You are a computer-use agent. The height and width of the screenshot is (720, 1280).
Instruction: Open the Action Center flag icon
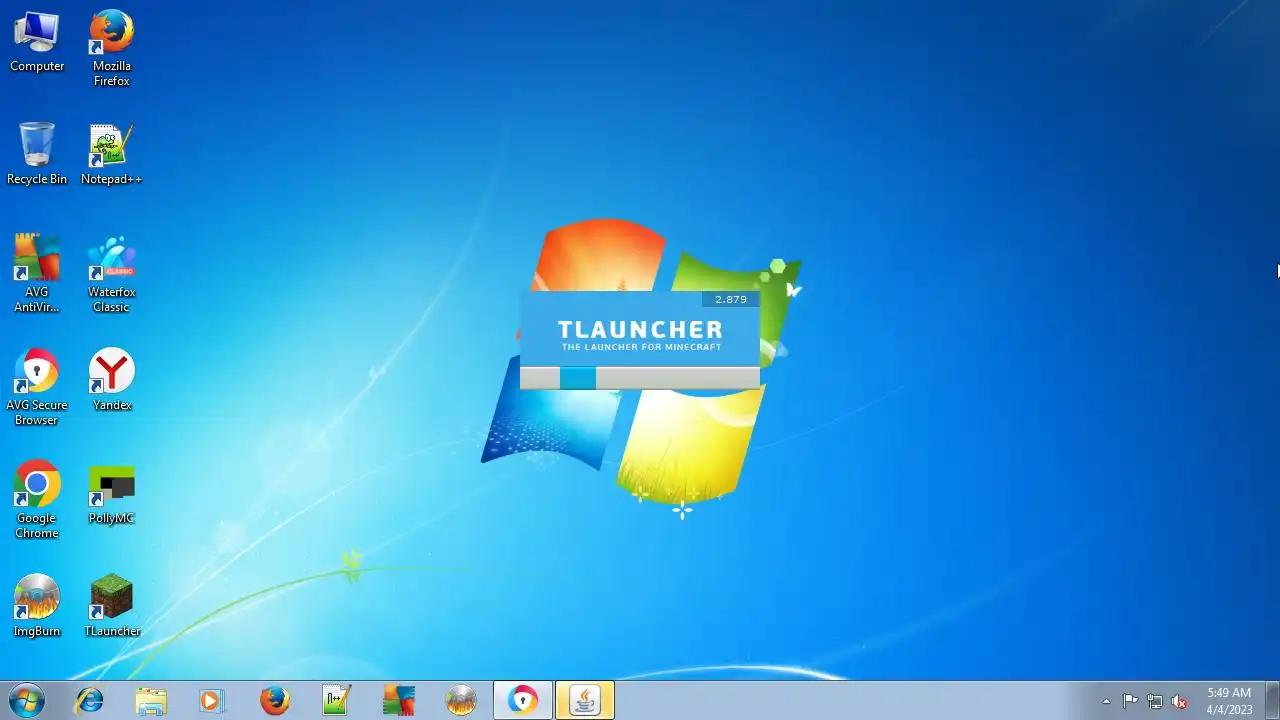click(1130, 701)
